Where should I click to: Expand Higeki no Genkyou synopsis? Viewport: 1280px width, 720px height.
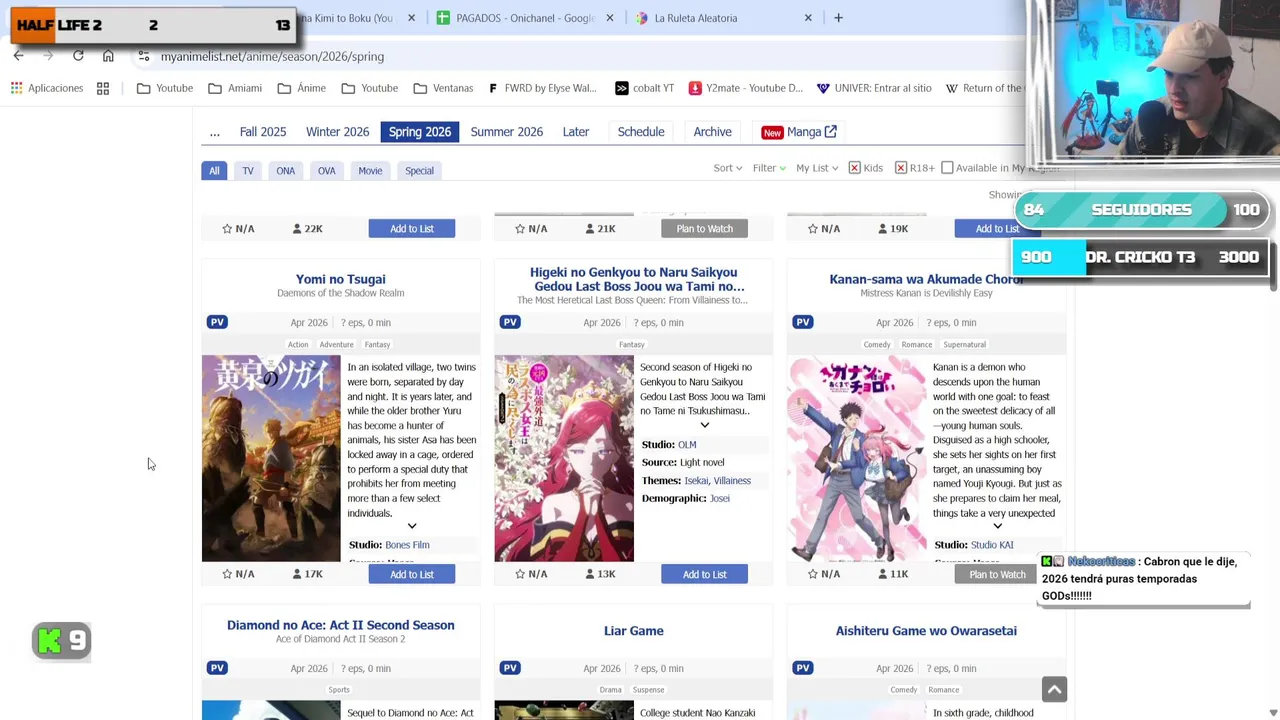click(x=704, y=425)
